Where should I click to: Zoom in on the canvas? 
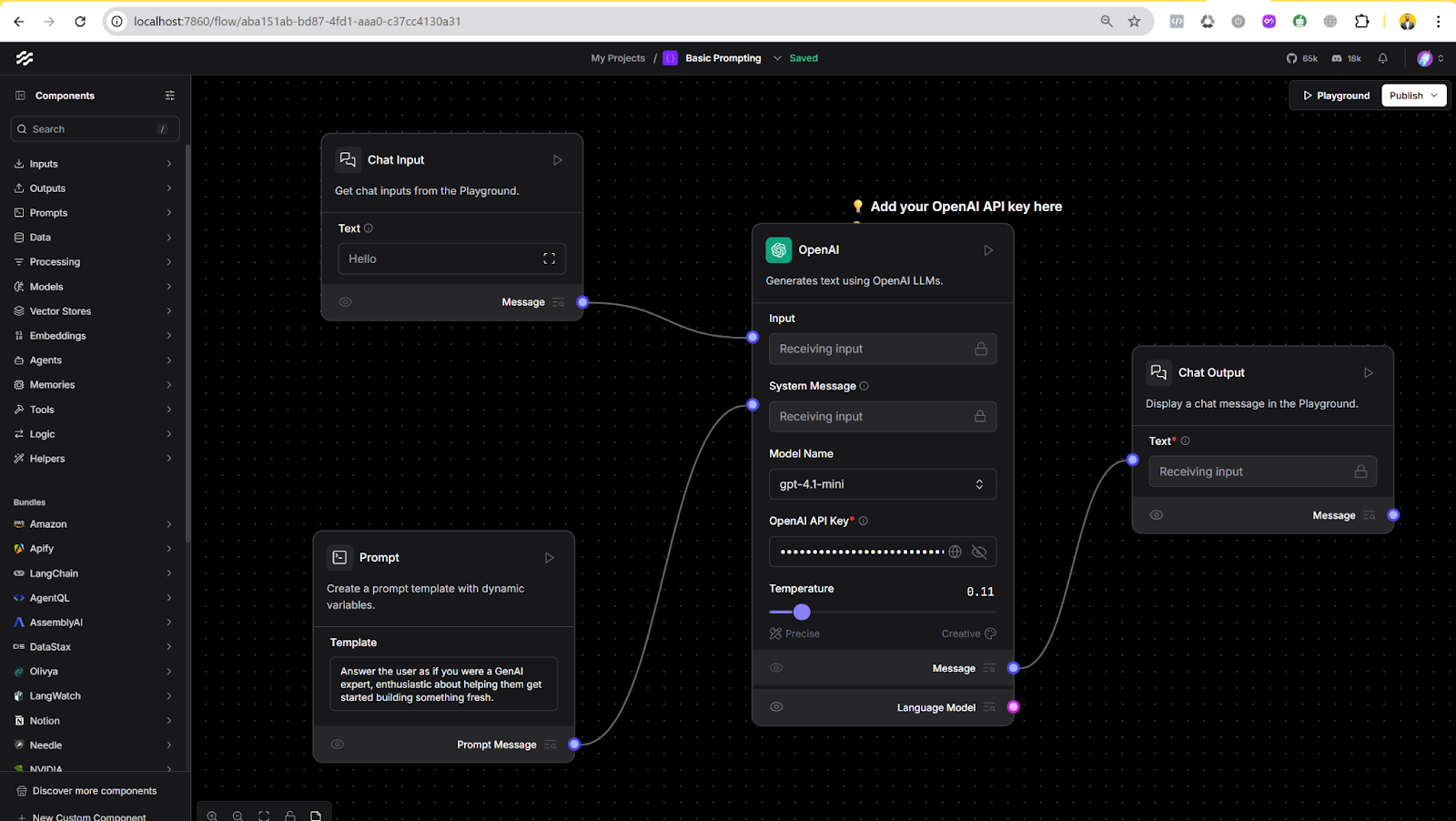click(212, 816)
